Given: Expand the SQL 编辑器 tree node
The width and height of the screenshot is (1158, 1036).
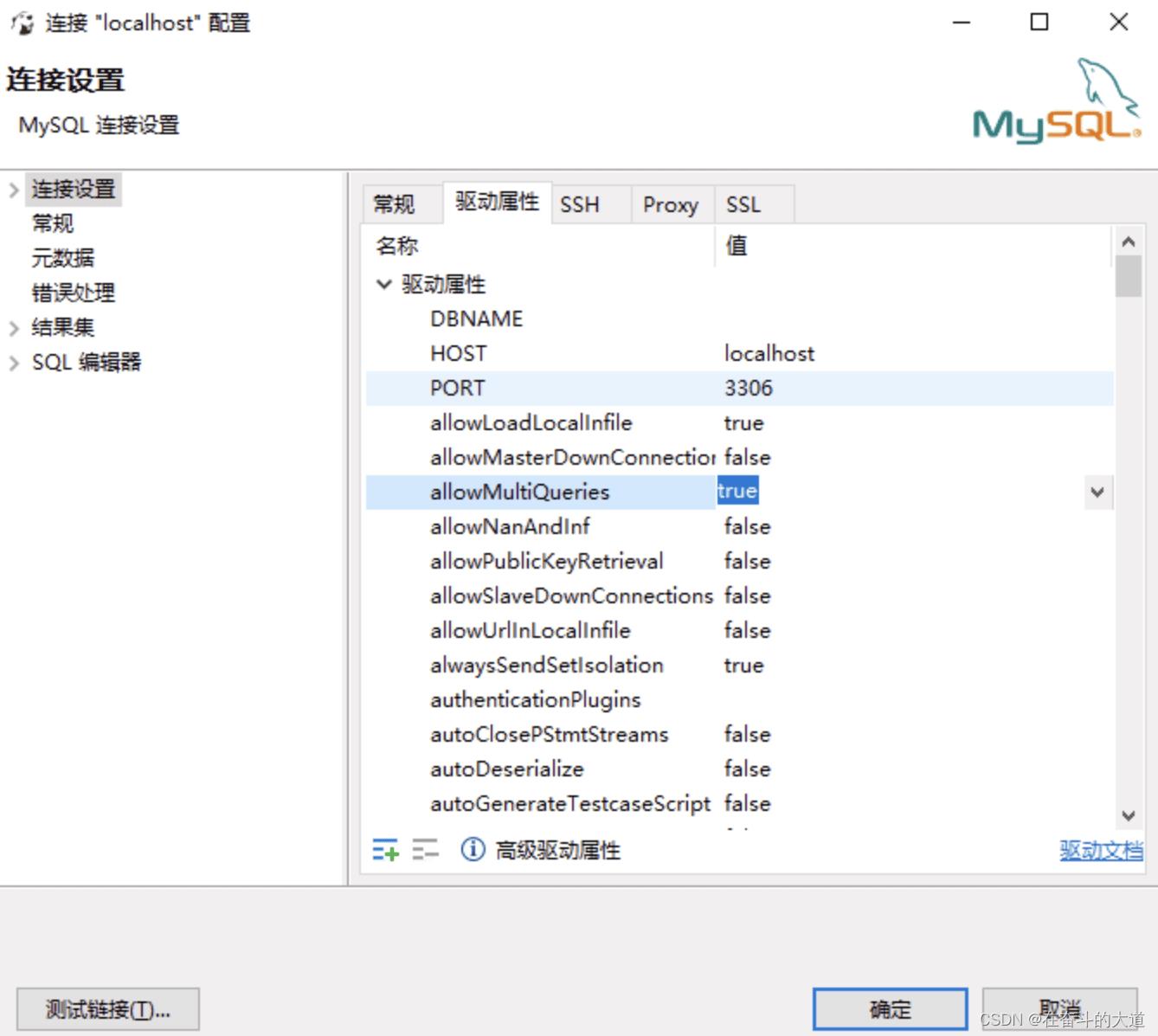Looking at the screenshot, I should tap(14, 363).
